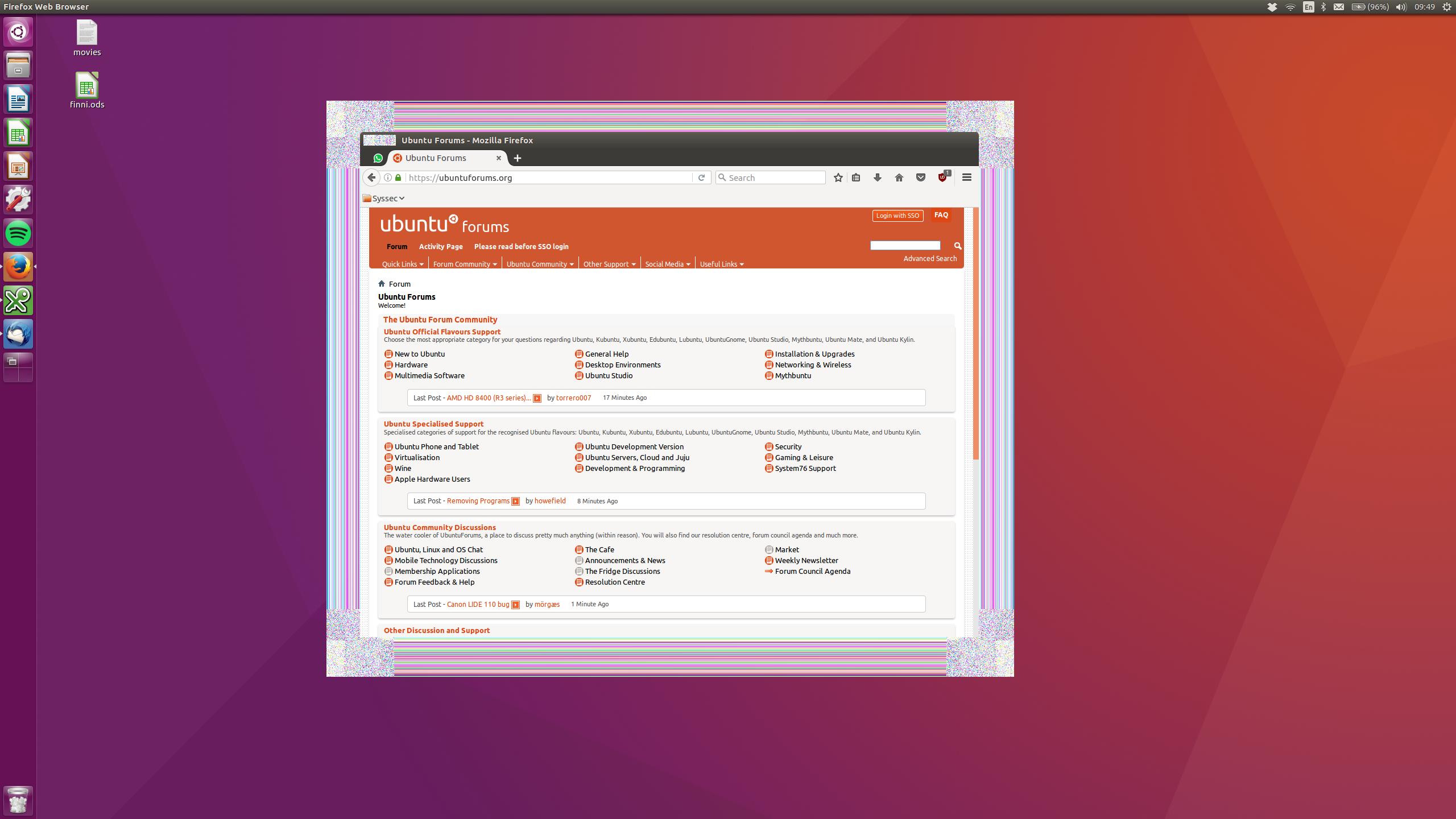Open Workspace Switcher in launcher
This screenshot has height=819, width=1456.
coord(18,367)
